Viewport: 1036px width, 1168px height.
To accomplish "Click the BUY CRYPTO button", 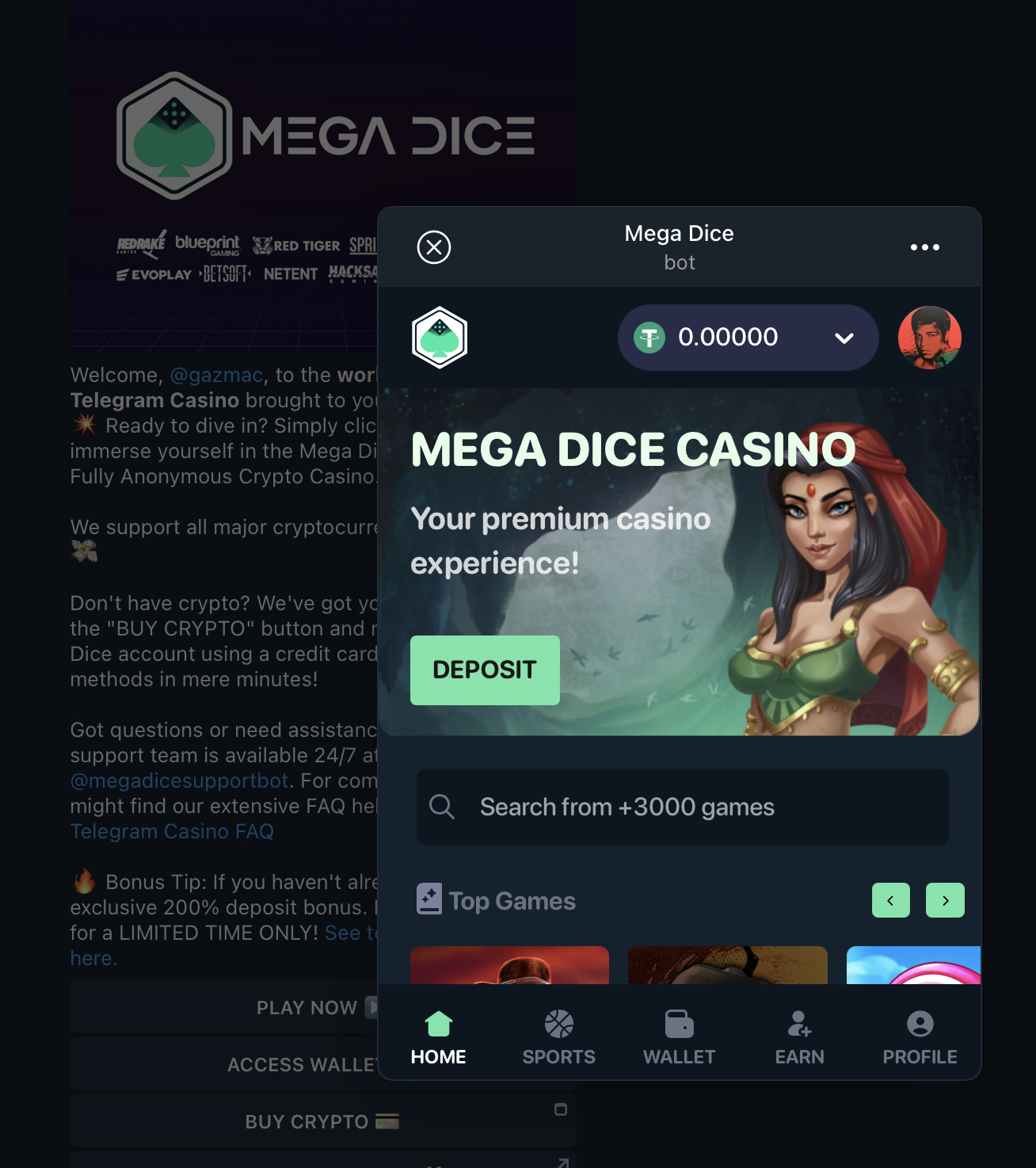I will (x=322, y=1121).
